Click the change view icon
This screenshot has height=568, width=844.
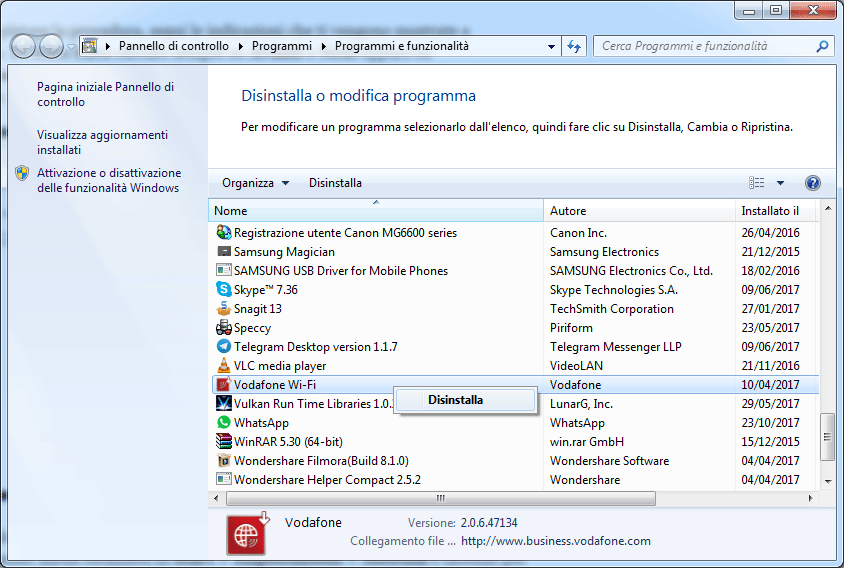click(x=756, y=183)
